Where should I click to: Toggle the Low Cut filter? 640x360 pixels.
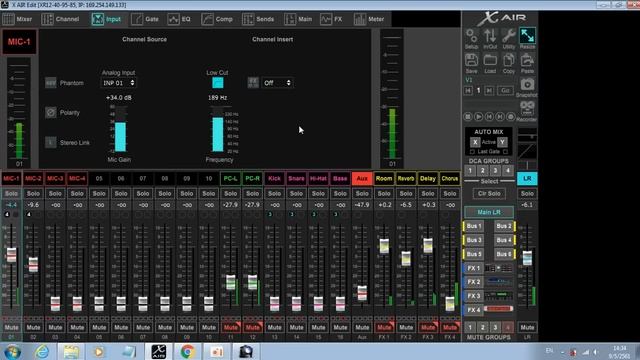[x=218, y=83]
